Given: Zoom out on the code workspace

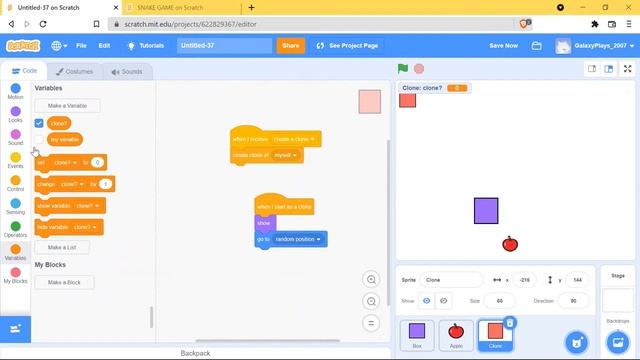Looking at the screenshot, I should (x=371, y=301).
